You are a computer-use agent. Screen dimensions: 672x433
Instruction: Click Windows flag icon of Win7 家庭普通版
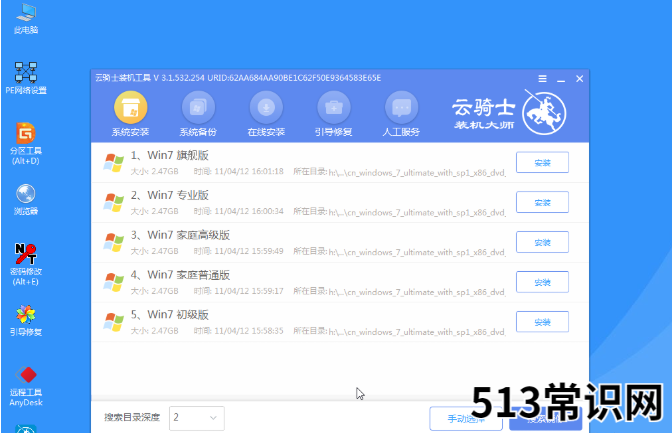pyautogui.click(x=114, y=283)
